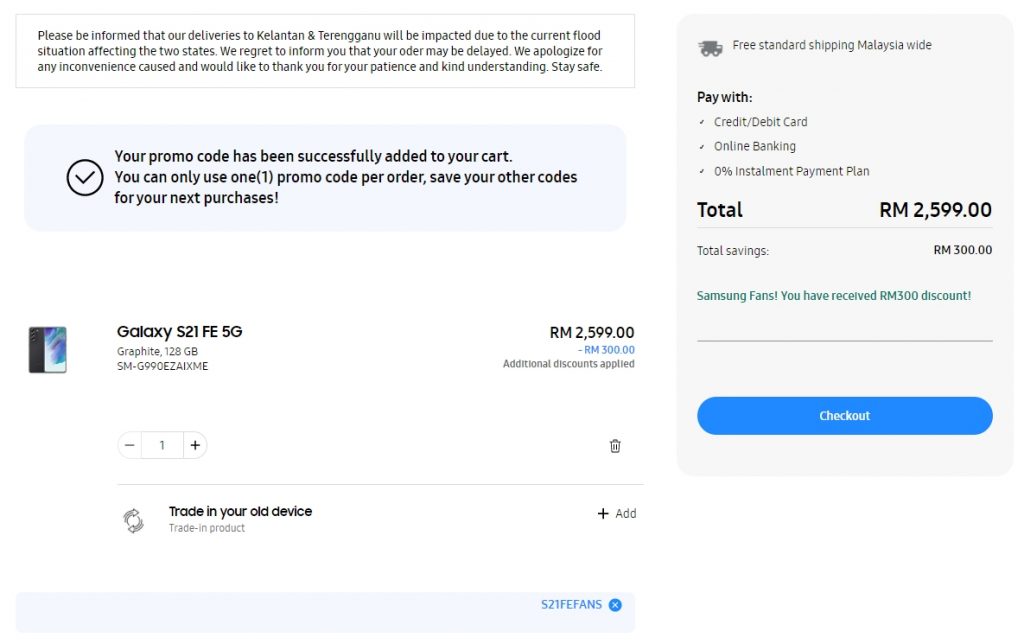Click the trade-in recycle icon

tap(133, 520)
